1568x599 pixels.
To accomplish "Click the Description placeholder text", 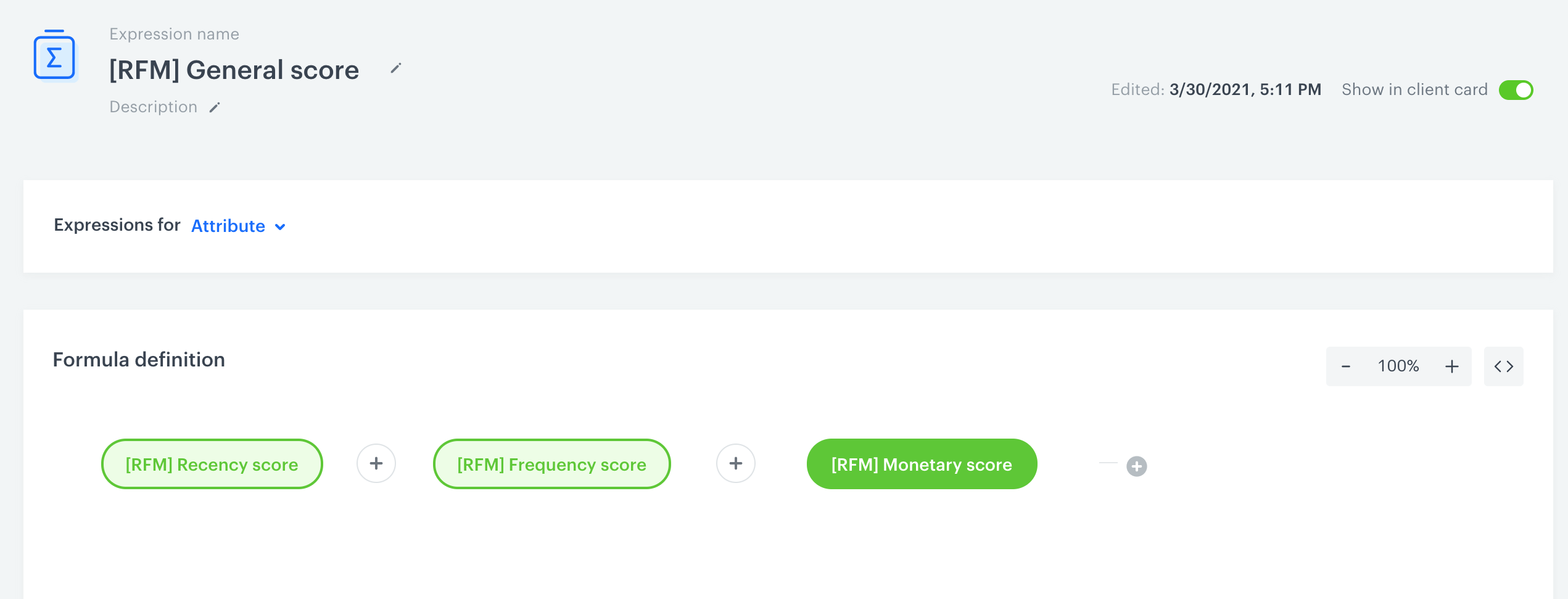I will tap(153, 107).
